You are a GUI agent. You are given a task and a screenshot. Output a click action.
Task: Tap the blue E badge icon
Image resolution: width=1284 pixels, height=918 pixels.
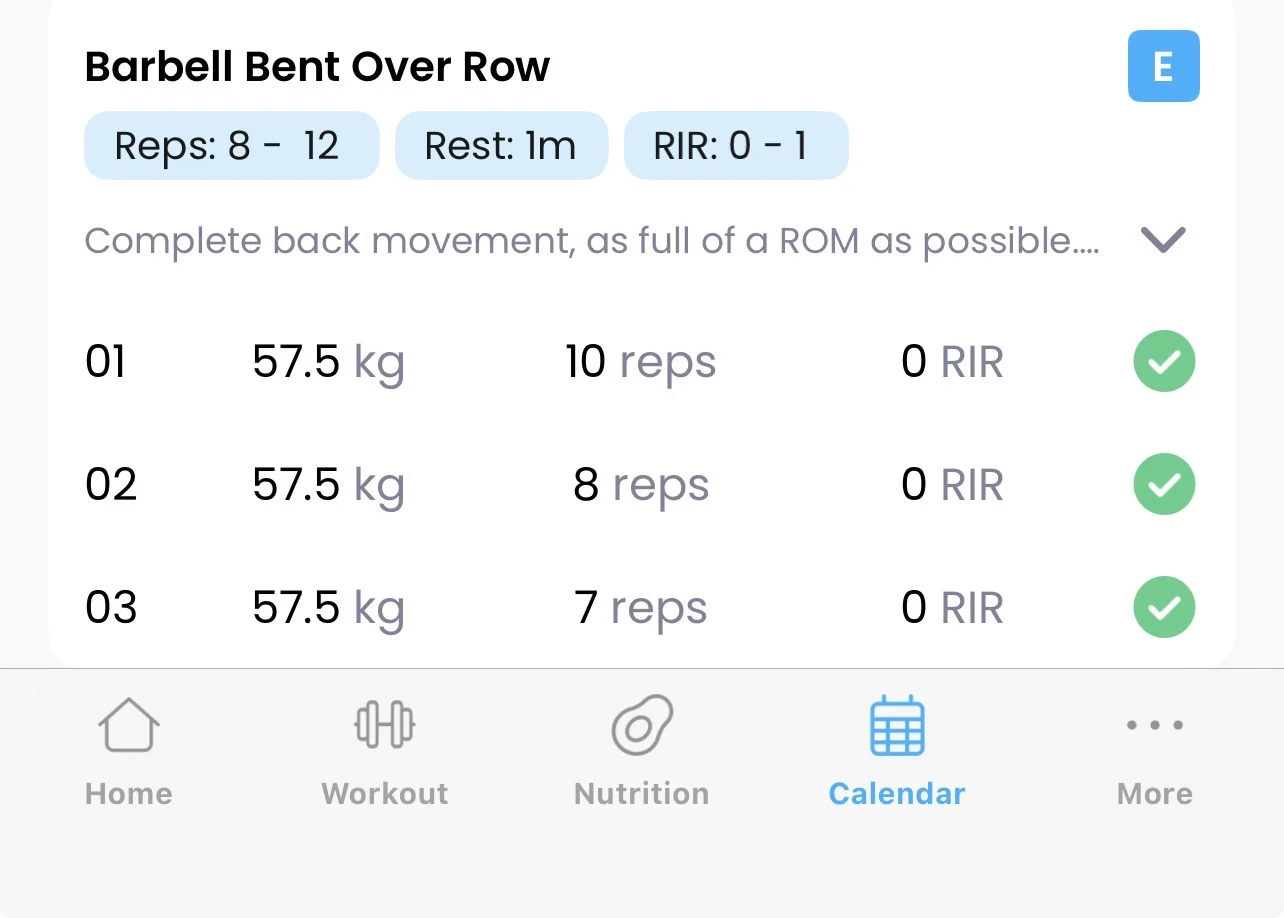1163,66
